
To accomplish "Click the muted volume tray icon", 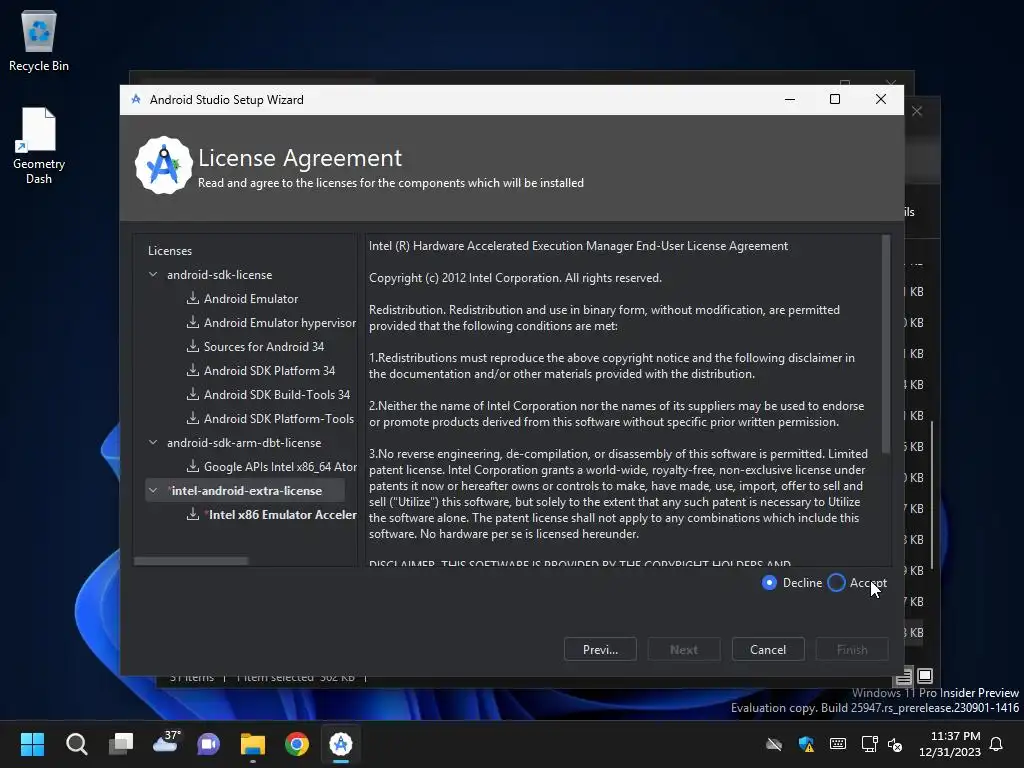I will [895, 744].
